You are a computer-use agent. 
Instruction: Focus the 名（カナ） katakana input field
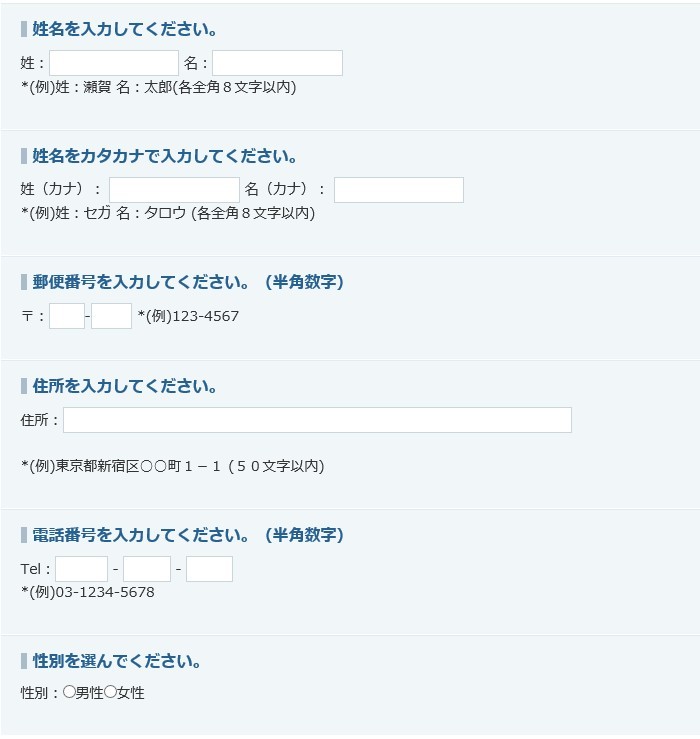click(x=398, y=190)
